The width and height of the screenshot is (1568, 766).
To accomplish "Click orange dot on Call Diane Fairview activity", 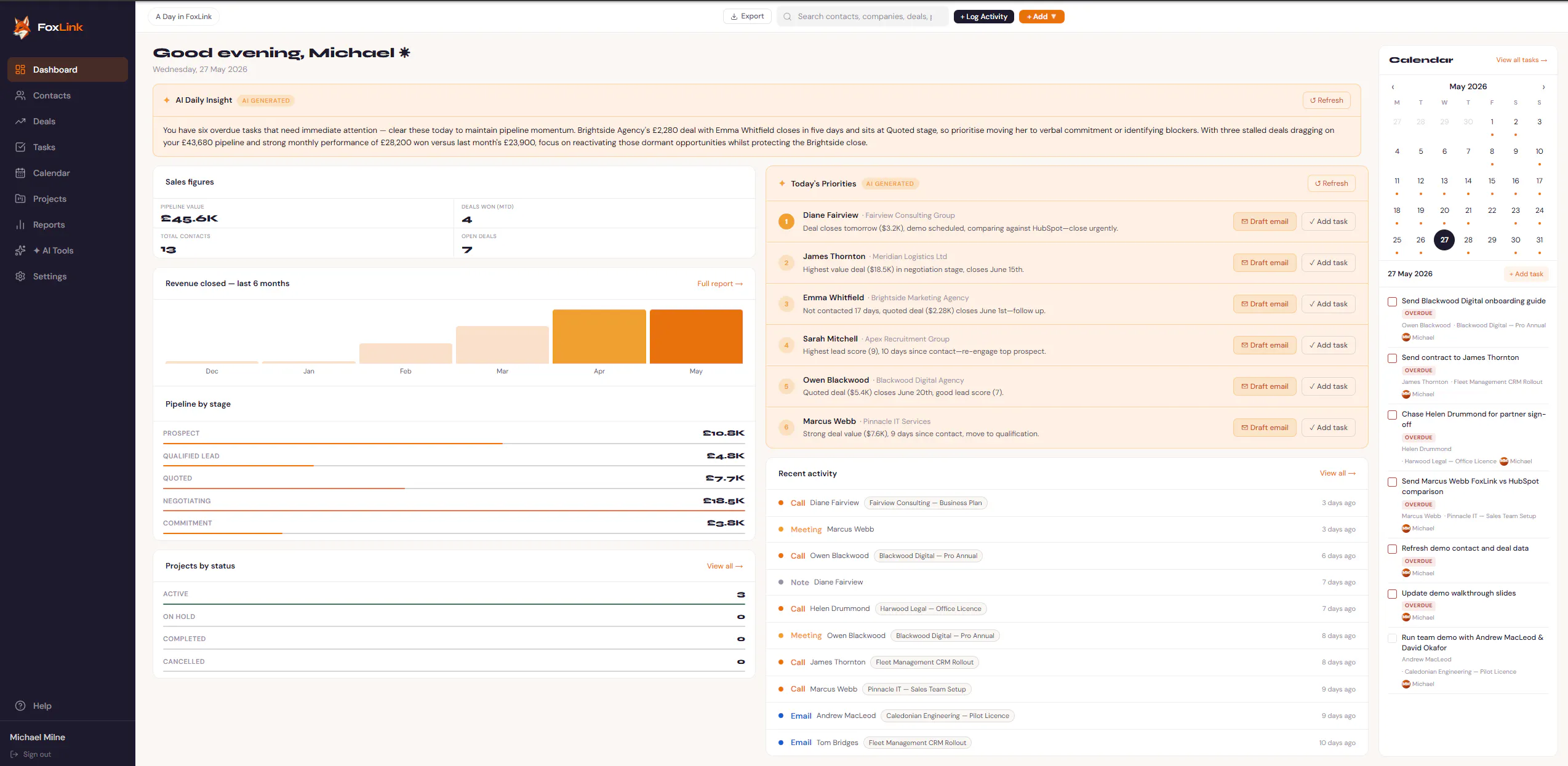I will (x=781, y=503).
